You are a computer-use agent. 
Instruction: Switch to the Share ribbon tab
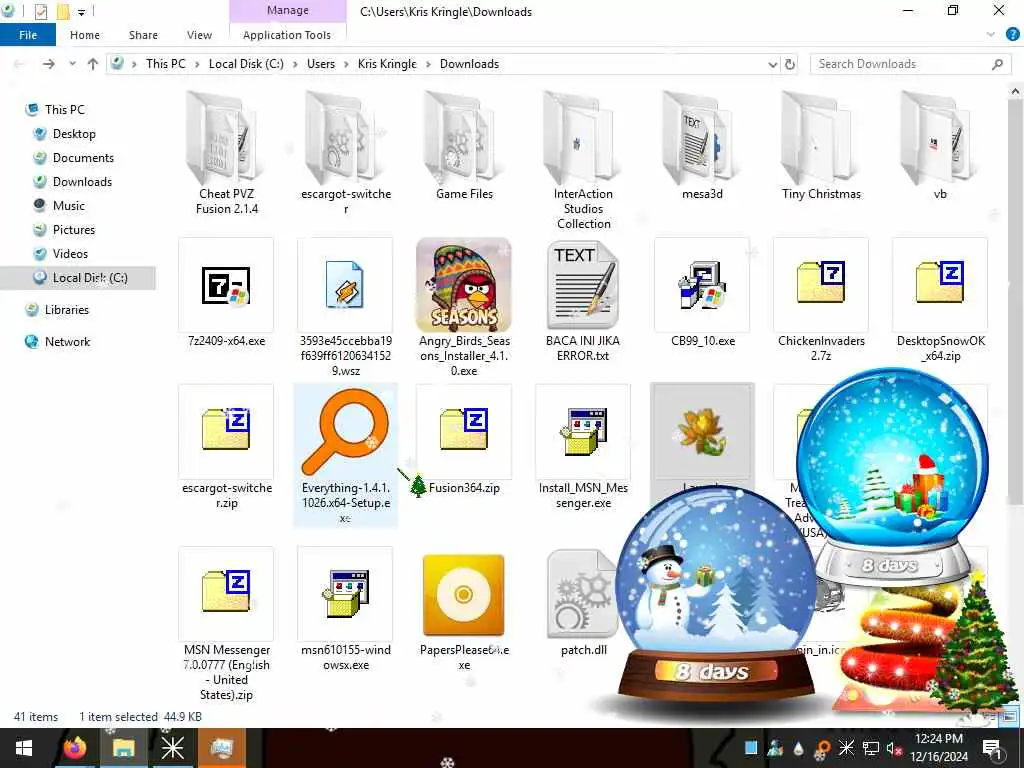coord(143,35)
